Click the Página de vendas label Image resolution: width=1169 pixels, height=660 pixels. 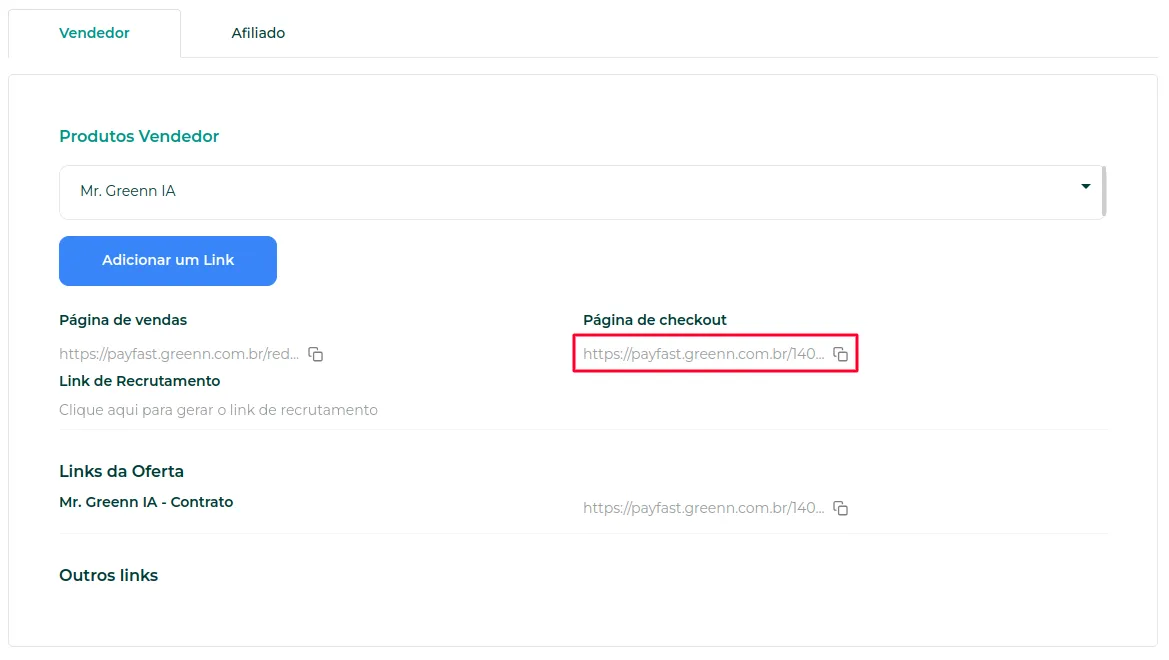(x=123, y=320)
